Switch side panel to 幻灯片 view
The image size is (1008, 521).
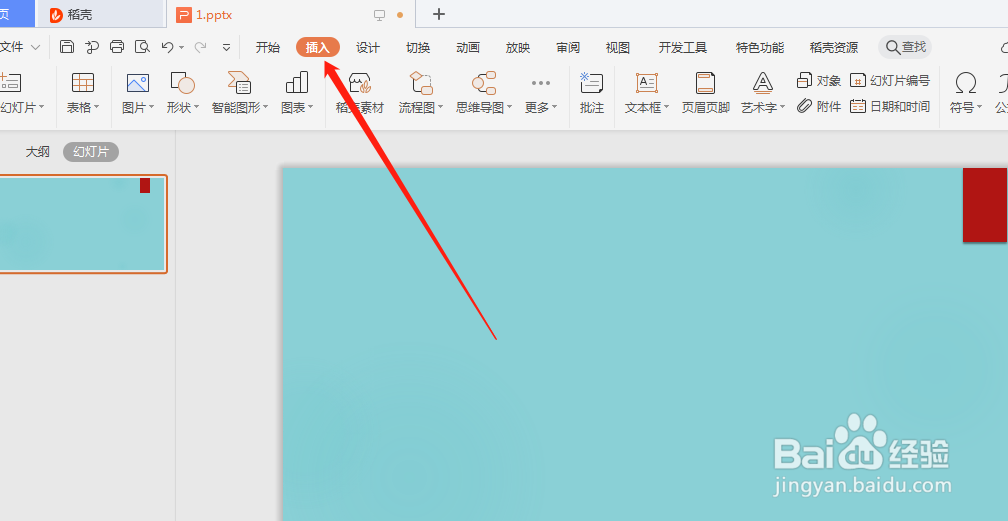(x=91, y=152)
